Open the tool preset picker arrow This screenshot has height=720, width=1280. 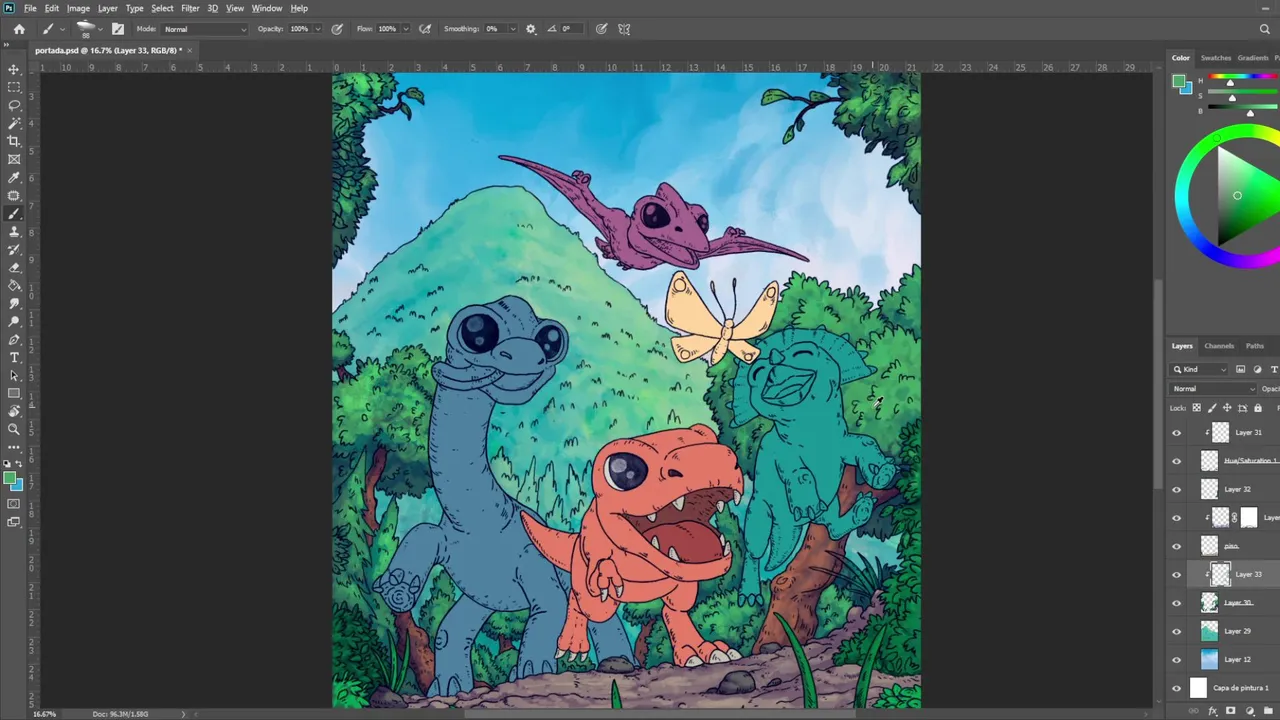[x=62, y=29]
